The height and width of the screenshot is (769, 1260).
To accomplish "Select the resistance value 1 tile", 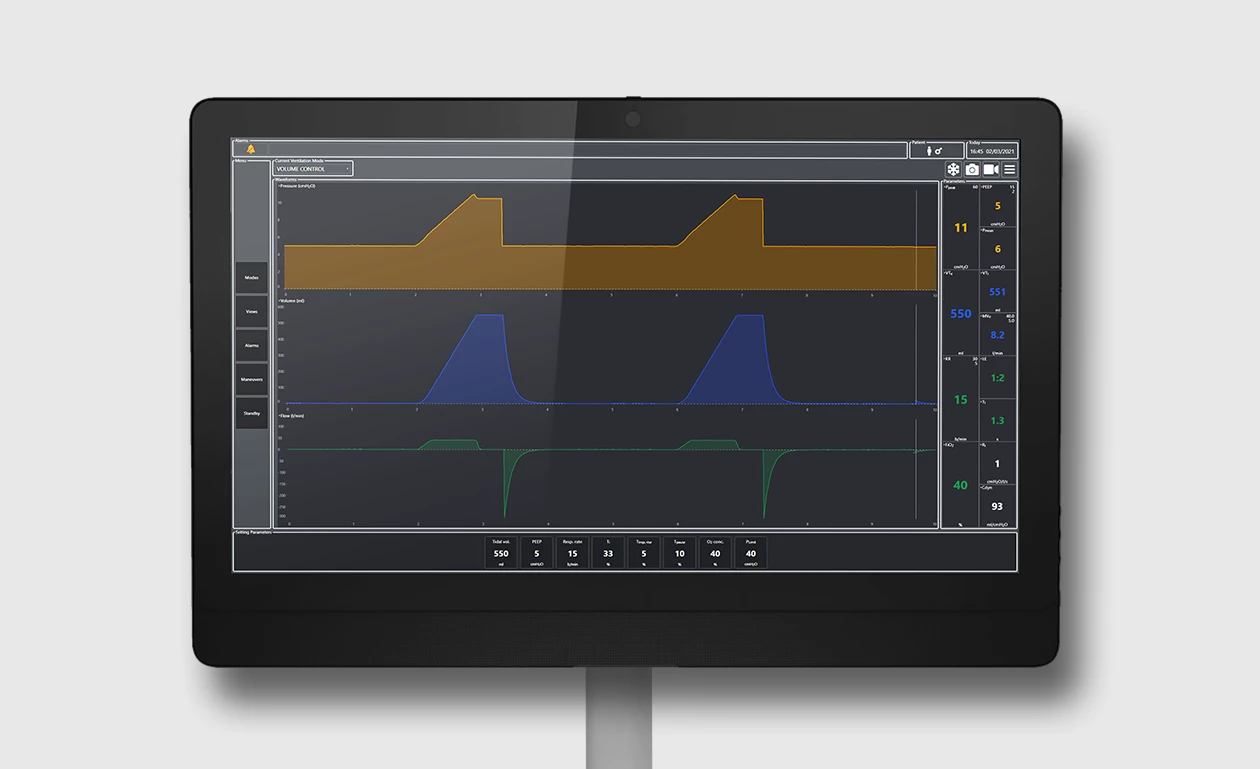I will (998, 463).
